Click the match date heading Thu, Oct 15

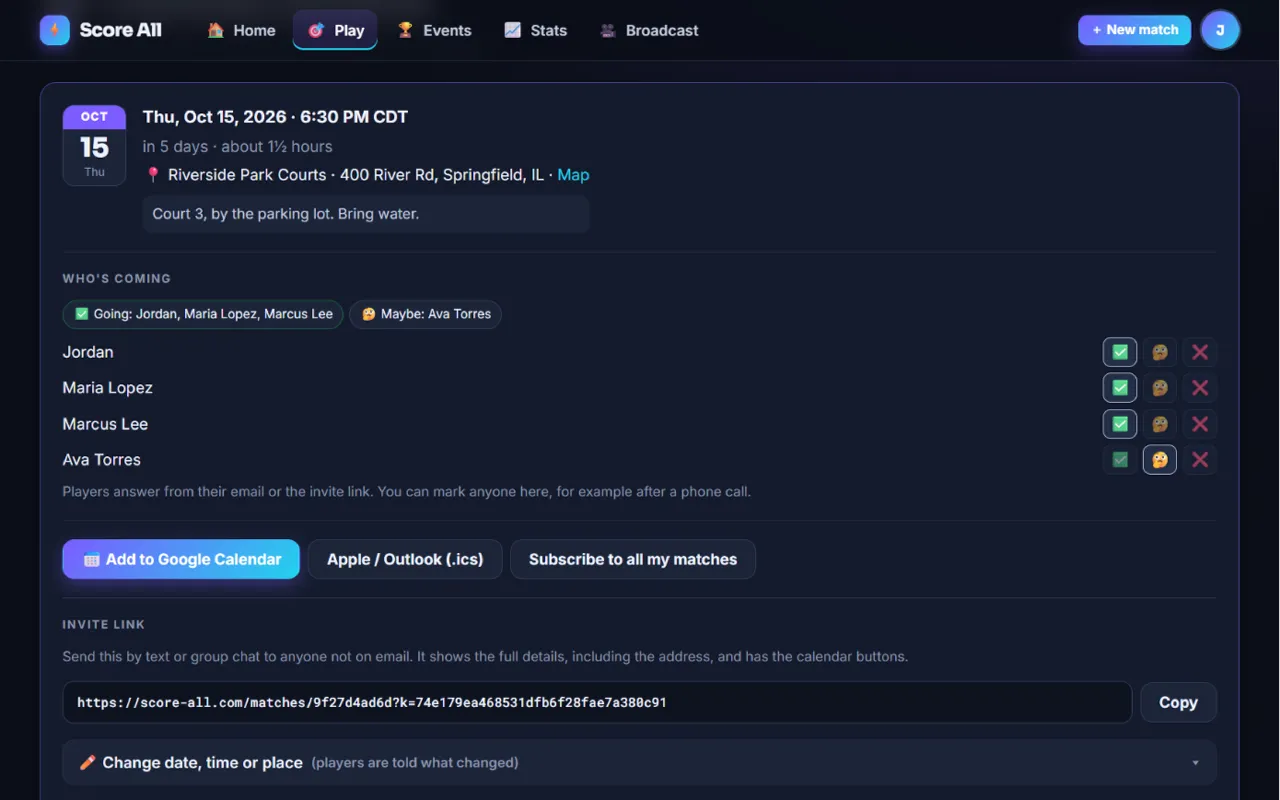pyautogui.click(x=275, y=117)
